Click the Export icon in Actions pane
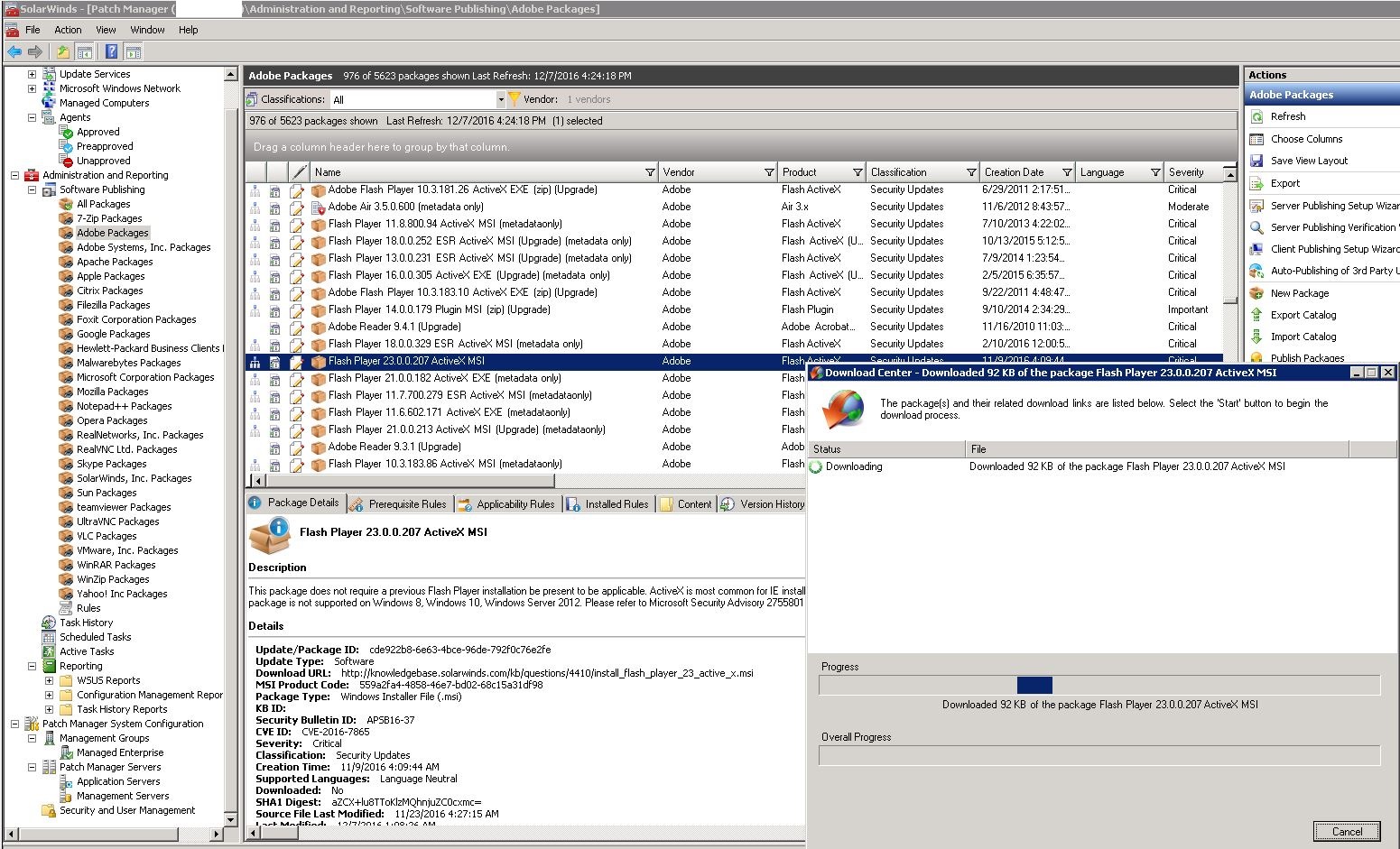1400x849 pixels. (x=1256, y=183)
